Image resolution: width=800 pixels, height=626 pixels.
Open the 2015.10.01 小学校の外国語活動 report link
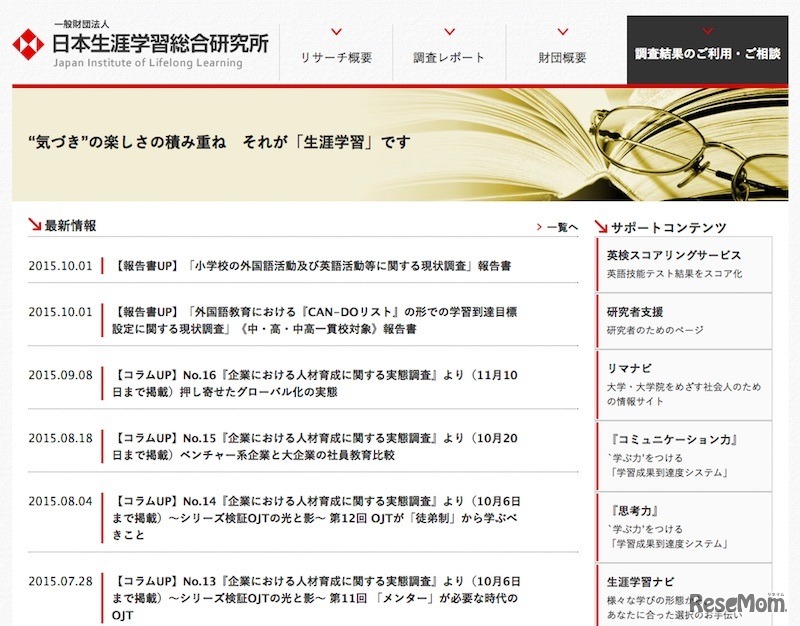coord(330,264)
